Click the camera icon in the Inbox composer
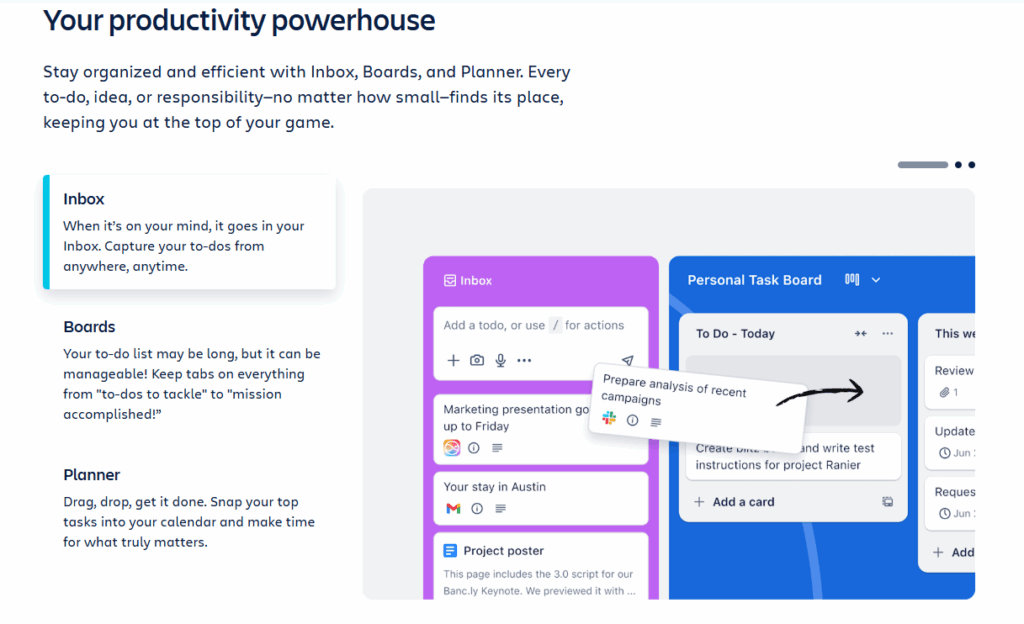 click(477, 360)
